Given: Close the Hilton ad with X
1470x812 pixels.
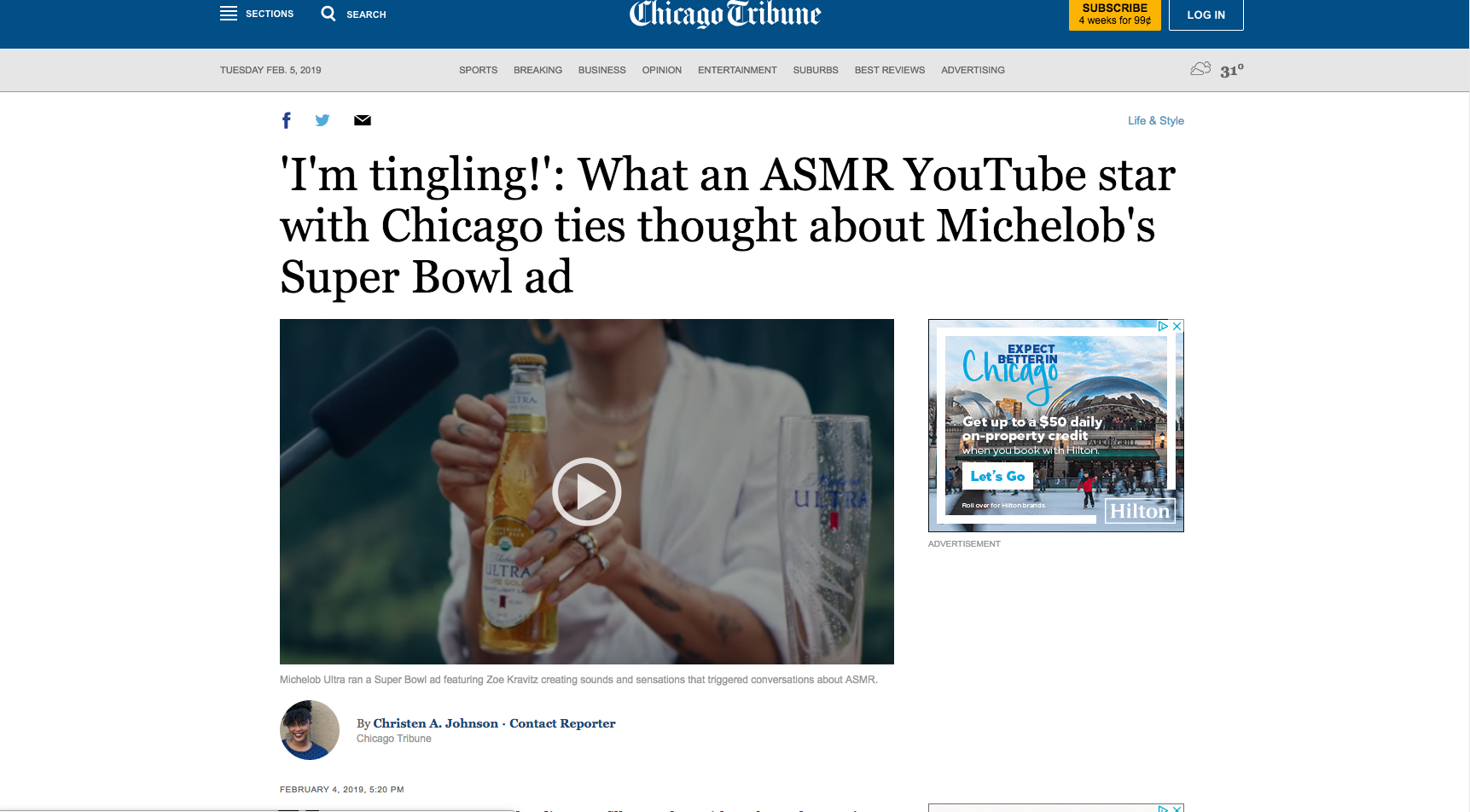Looking at the screenshot, I should point(1177,327).
